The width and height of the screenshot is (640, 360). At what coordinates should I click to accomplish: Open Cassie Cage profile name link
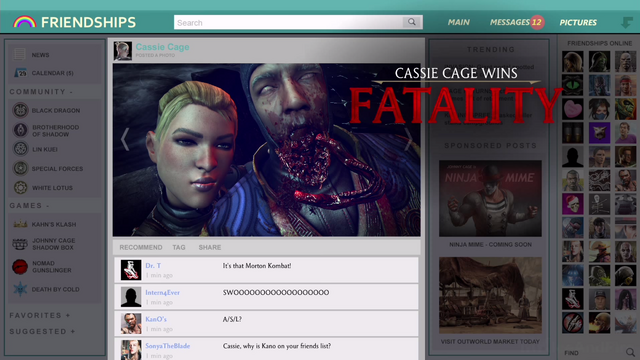[x=162, y=47]
